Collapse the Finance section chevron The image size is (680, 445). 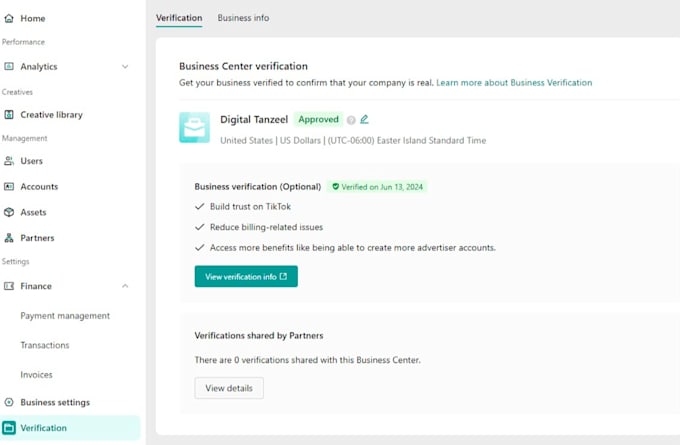[x=125, y=286]
